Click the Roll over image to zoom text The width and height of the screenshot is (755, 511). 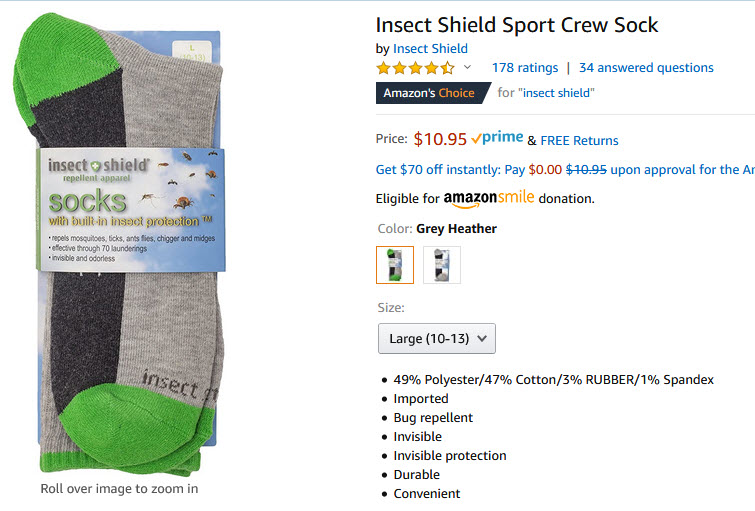click(119, 489)
